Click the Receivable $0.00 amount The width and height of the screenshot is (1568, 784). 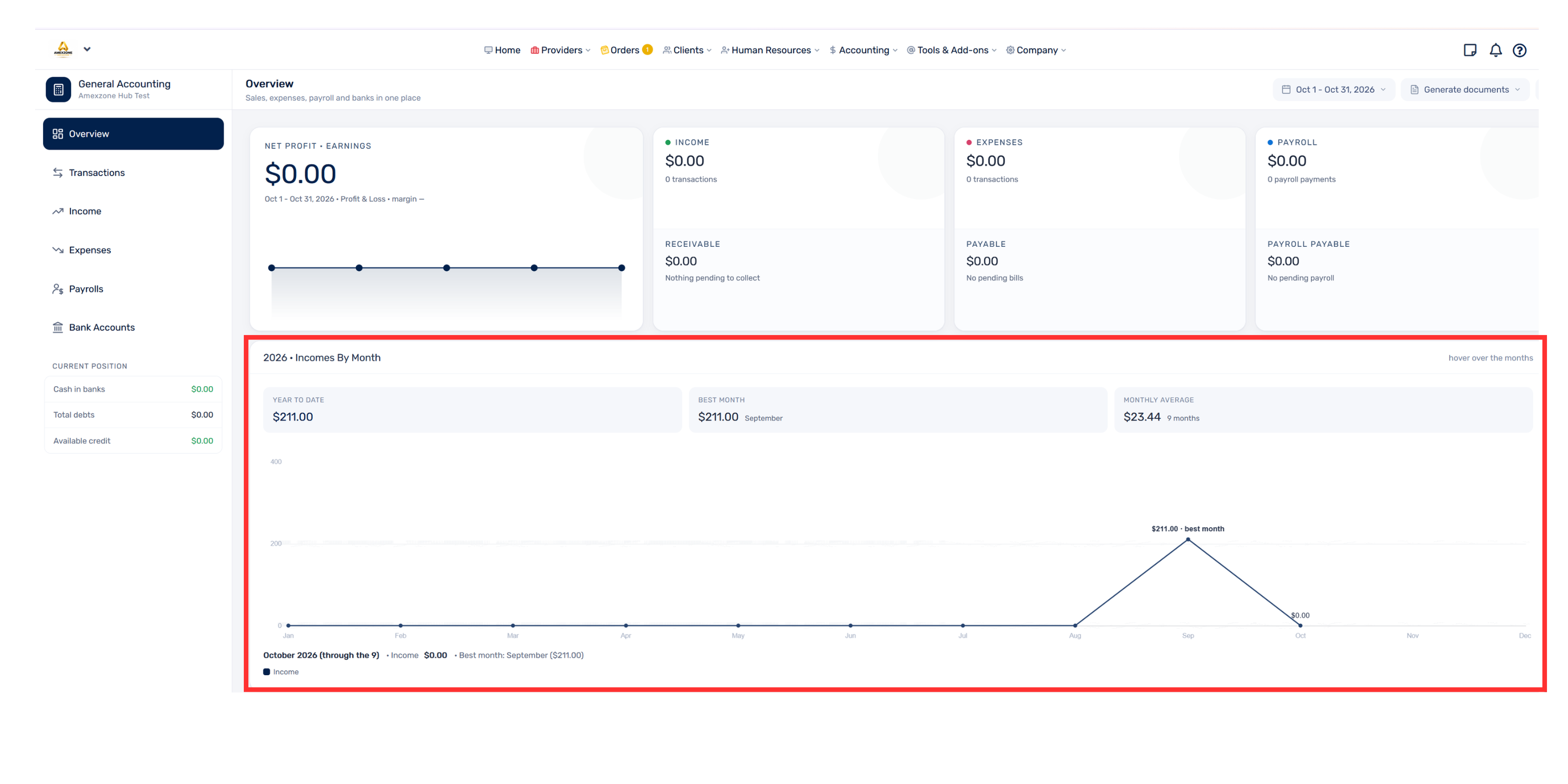coord(680,261)
